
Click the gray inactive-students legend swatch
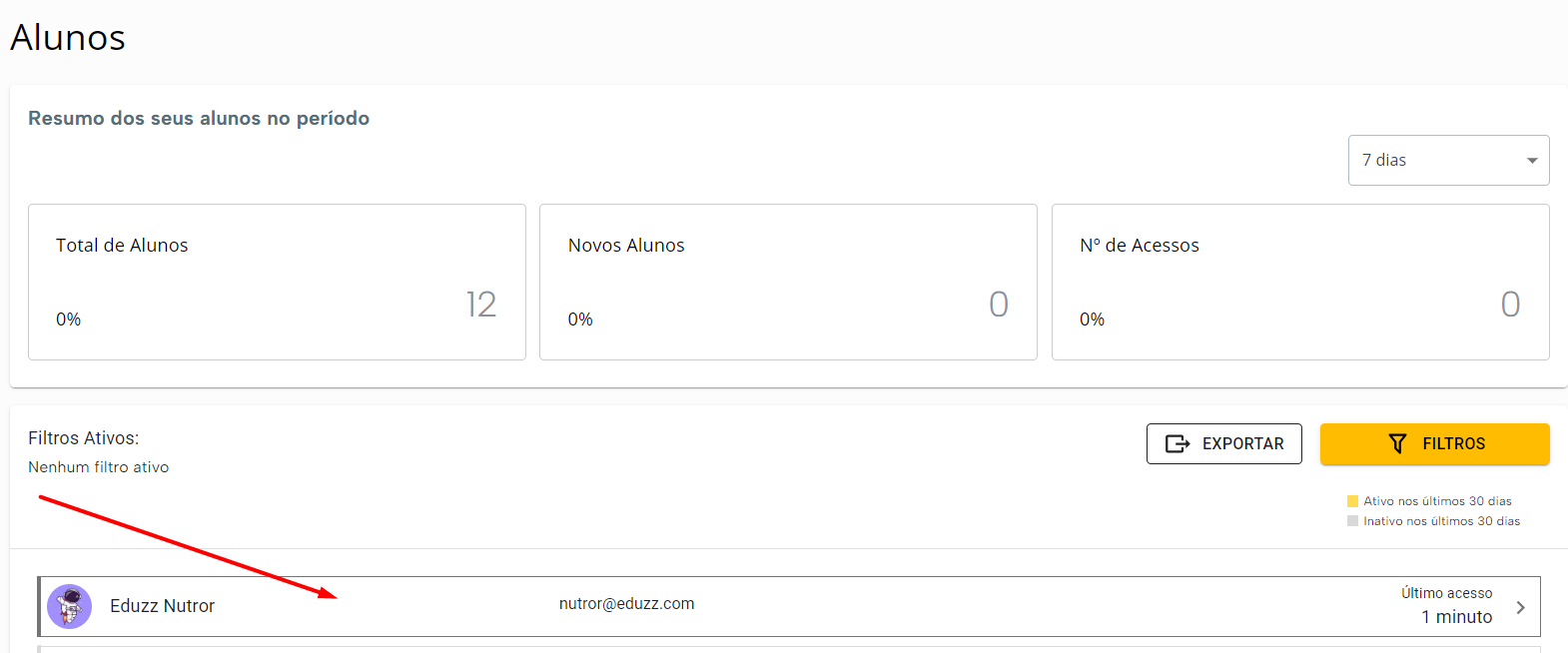[1353, 521]
